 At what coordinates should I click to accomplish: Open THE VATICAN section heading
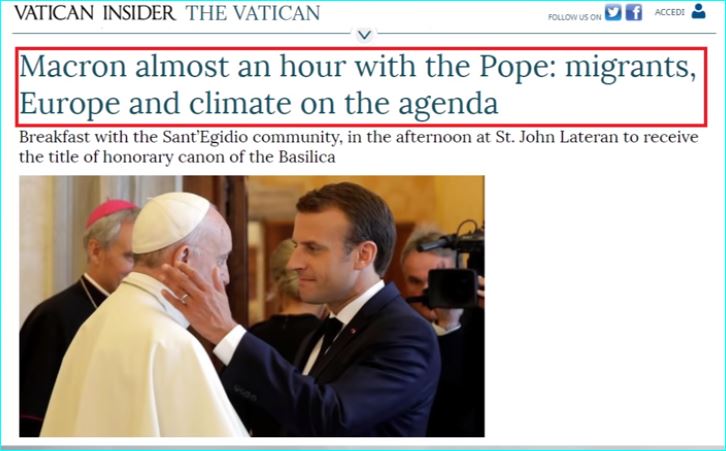[x=253, y=13]
